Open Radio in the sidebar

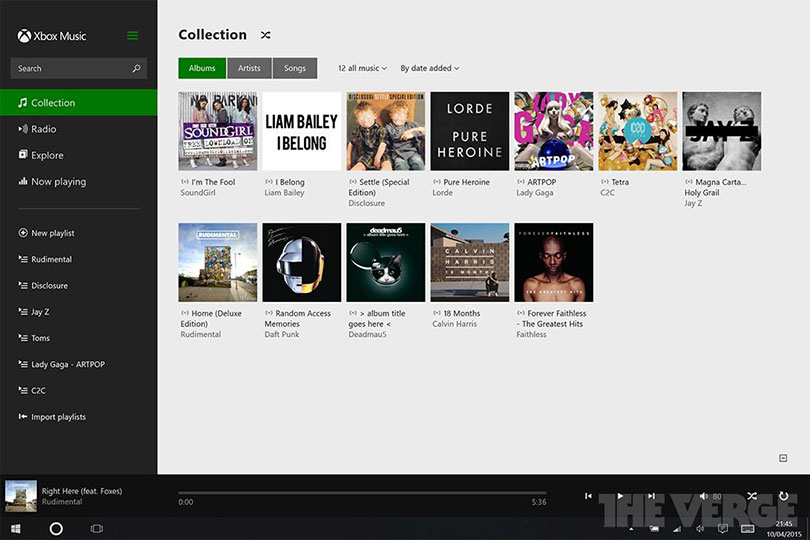coord(79,129)
